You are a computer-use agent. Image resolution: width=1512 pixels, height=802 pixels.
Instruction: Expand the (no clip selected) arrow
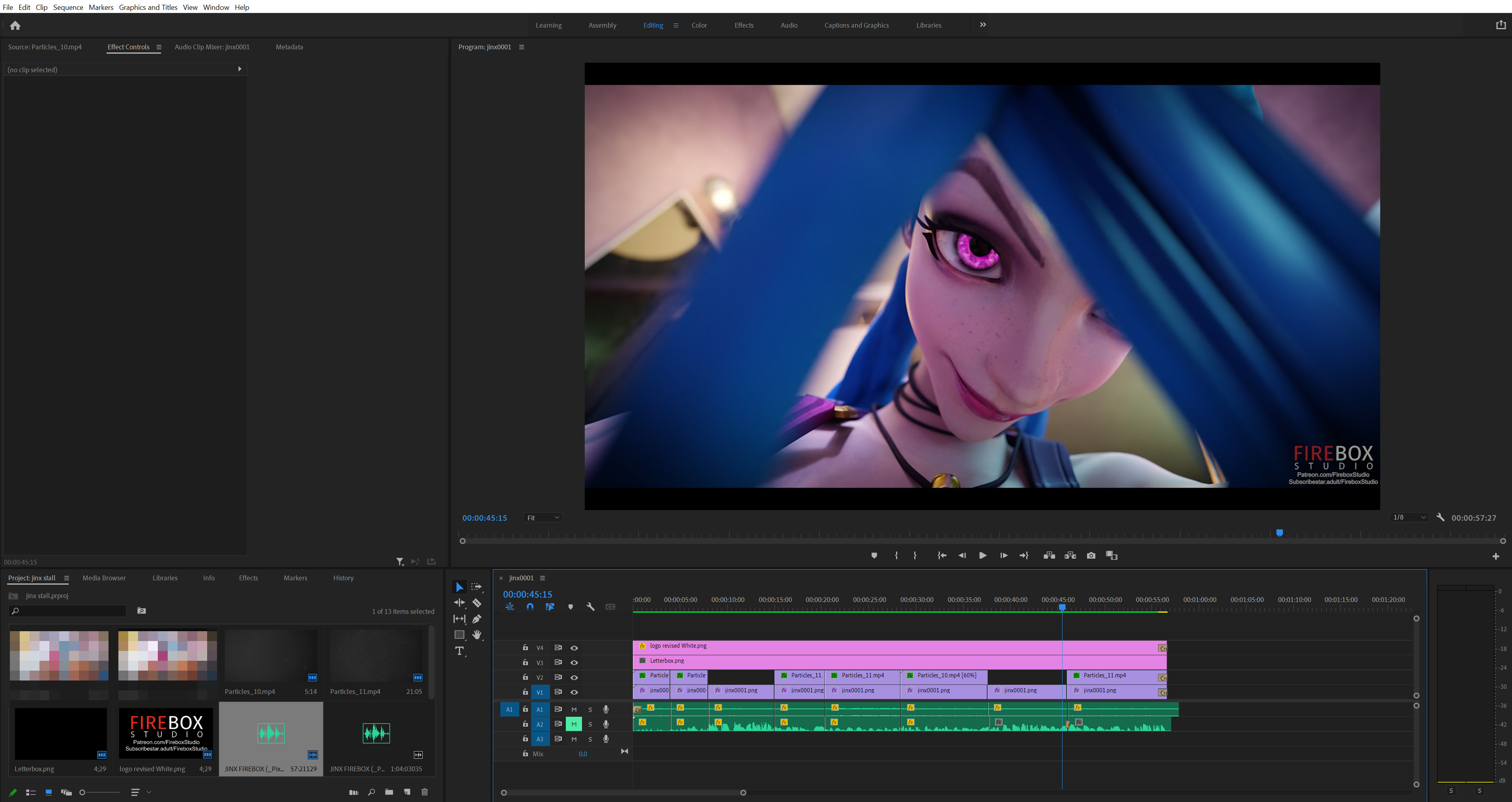pos(240,69)
